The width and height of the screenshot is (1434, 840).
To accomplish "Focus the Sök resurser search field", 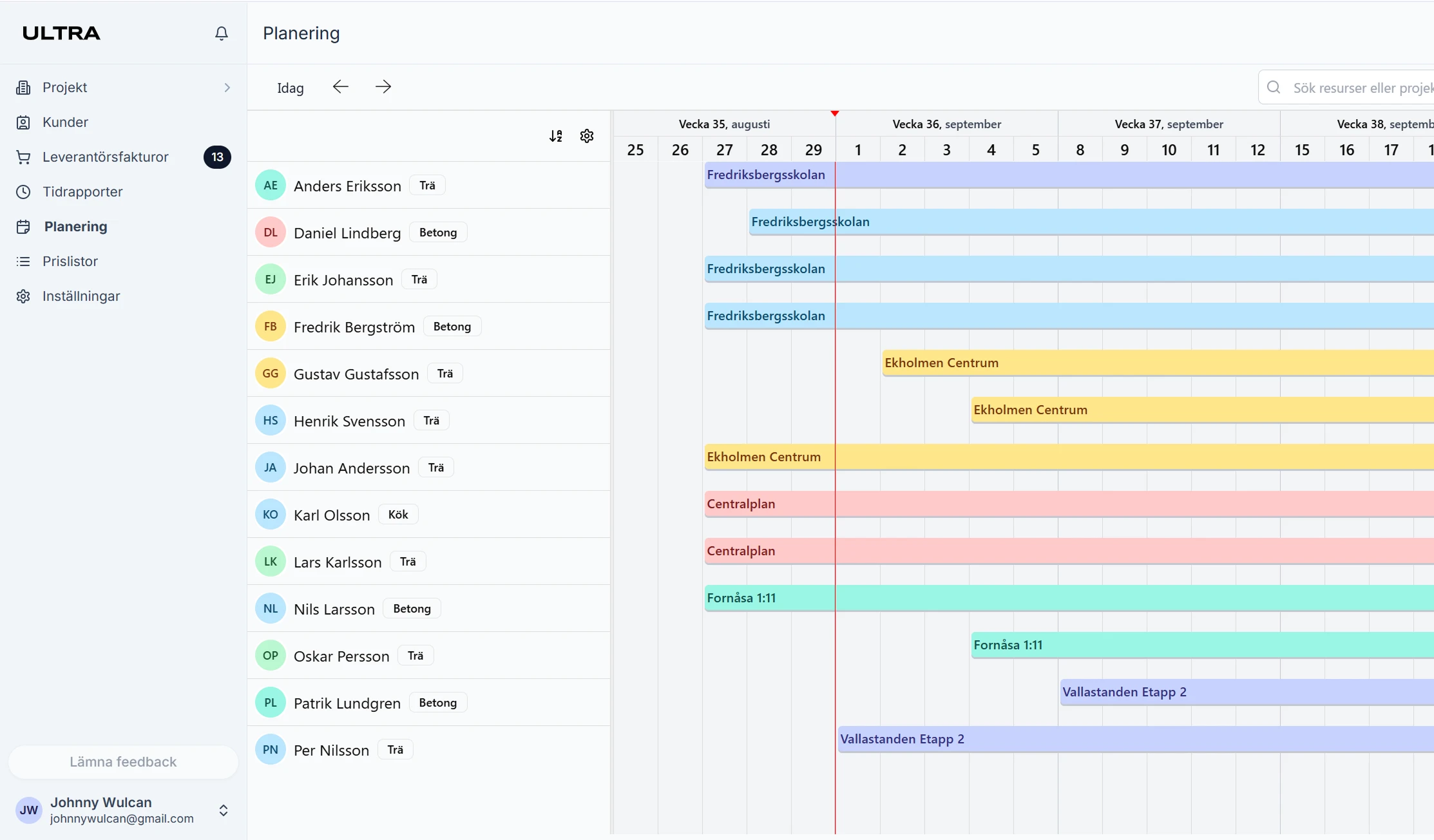I will pyautogui.click(x=1359, y=88).
